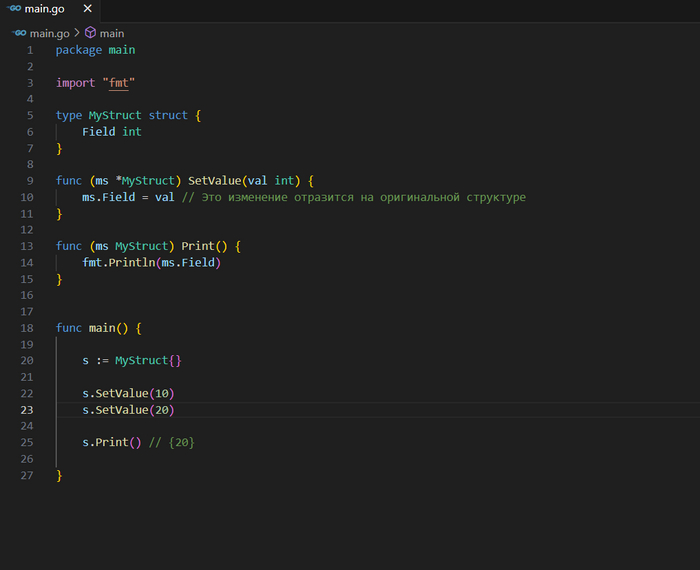Open main.go breadcrumb file segment
Screen dimensions: 700x570
click(x=48, y=33)
